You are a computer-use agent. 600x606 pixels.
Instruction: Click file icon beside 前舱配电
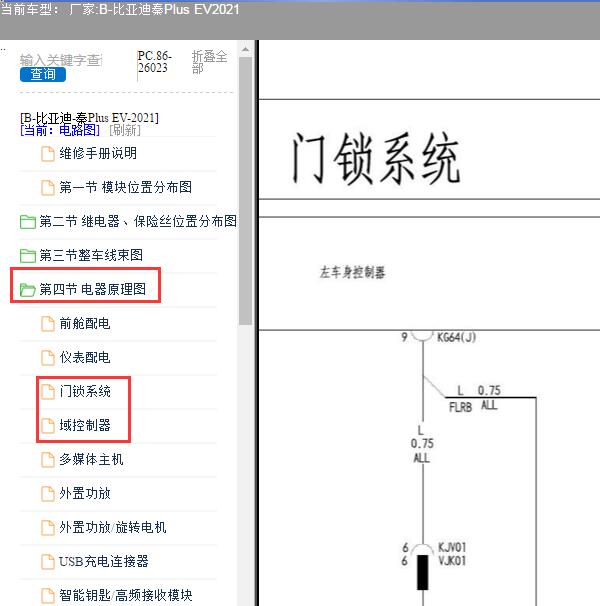[x=48, y=324]
